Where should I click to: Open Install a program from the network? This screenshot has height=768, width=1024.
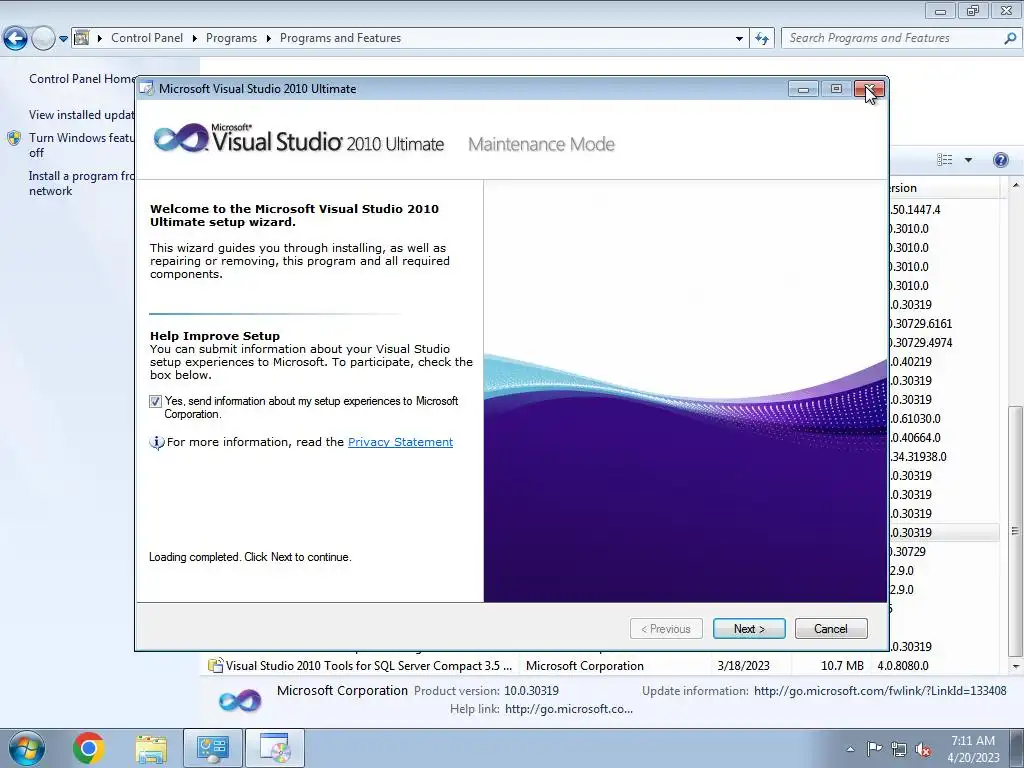[x=82, y=184]
